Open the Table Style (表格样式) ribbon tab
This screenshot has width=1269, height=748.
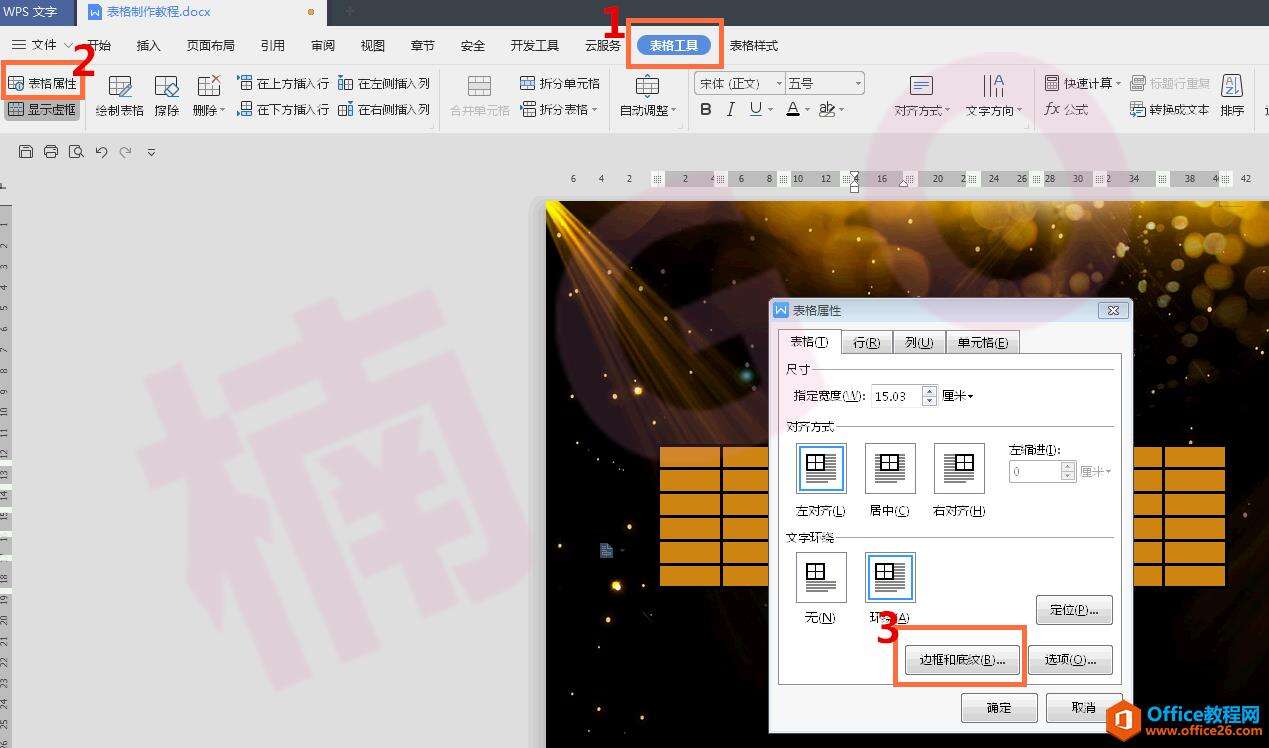(x=753, y=46)
